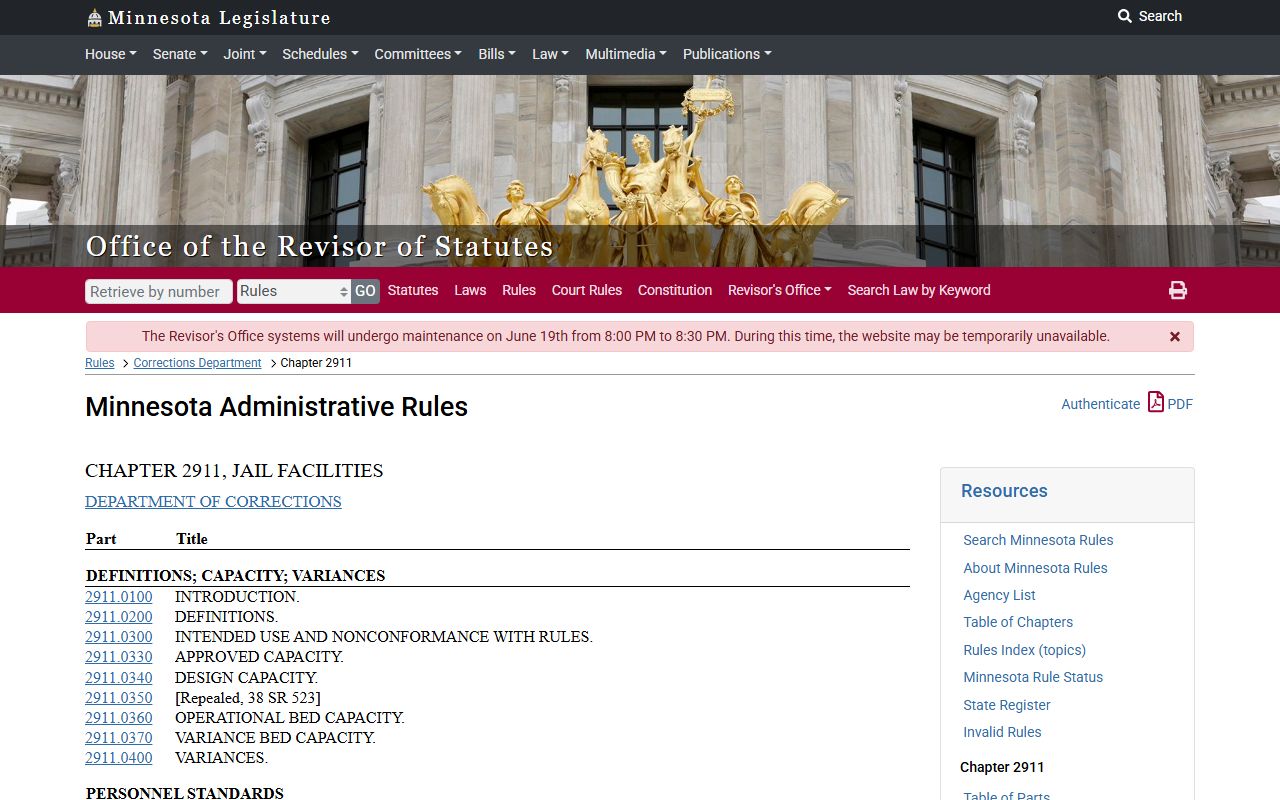The image size is (1280, 800).
Task: Expand the Committees menu
Action: pyautogui.click(x=418, y=54)
